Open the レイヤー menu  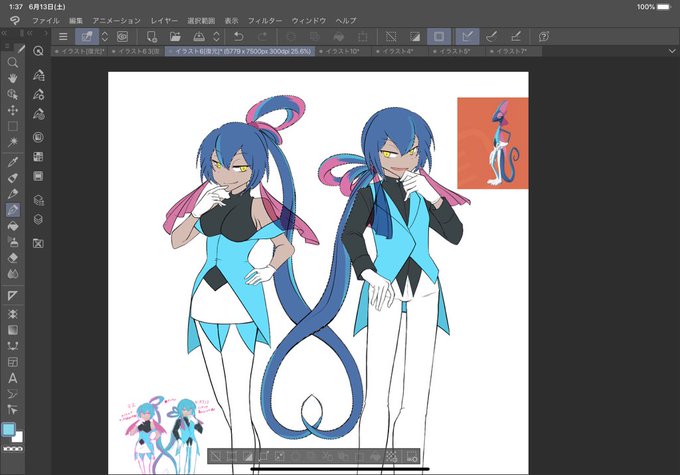click(x=164, y=20)
